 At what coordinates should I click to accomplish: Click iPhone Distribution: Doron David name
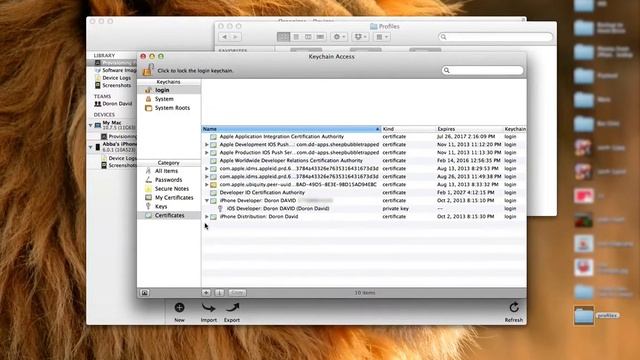[x=259, y=217]
